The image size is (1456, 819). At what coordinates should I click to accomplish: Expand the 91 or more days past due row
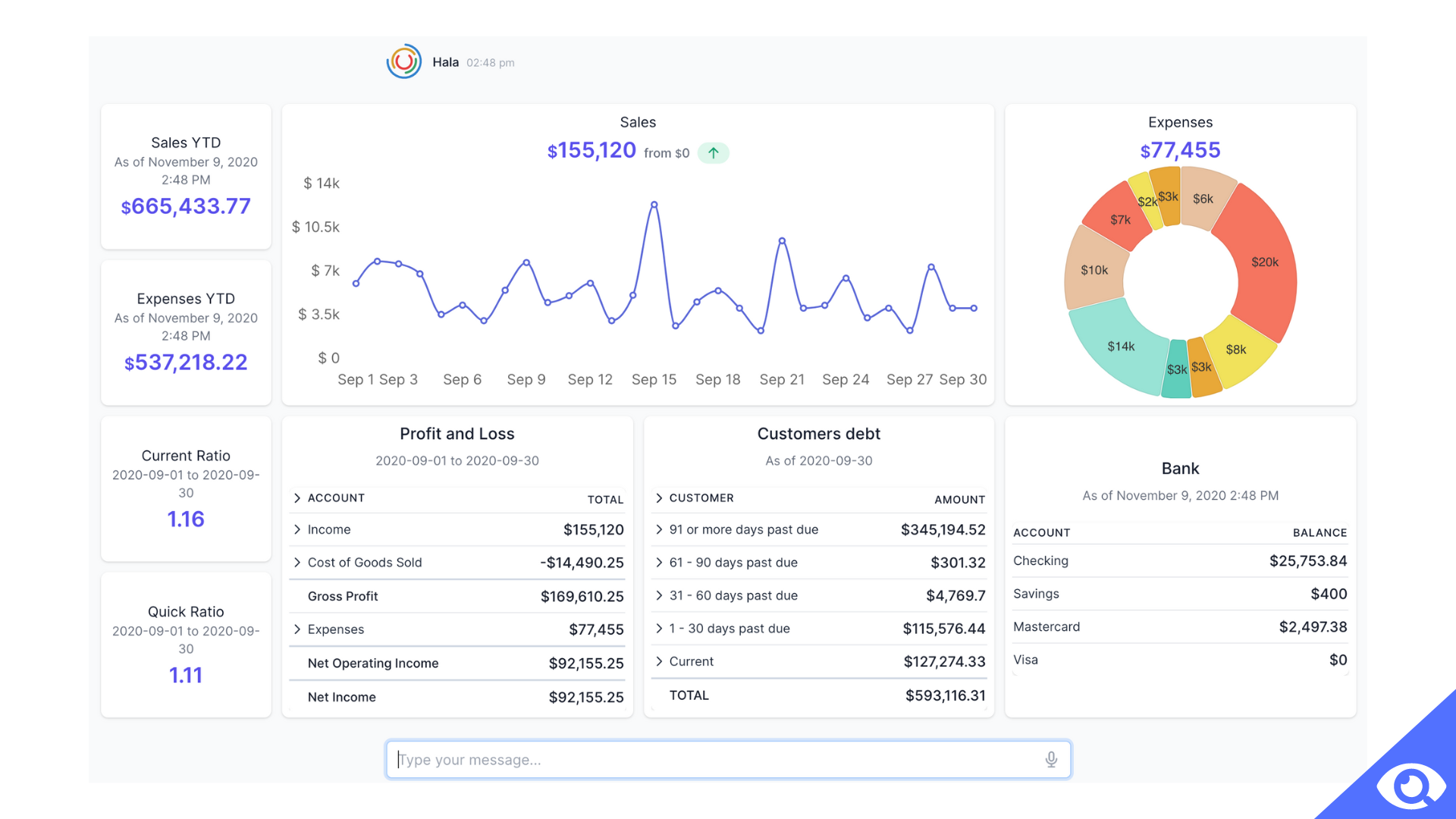click(x=660, y=528)
